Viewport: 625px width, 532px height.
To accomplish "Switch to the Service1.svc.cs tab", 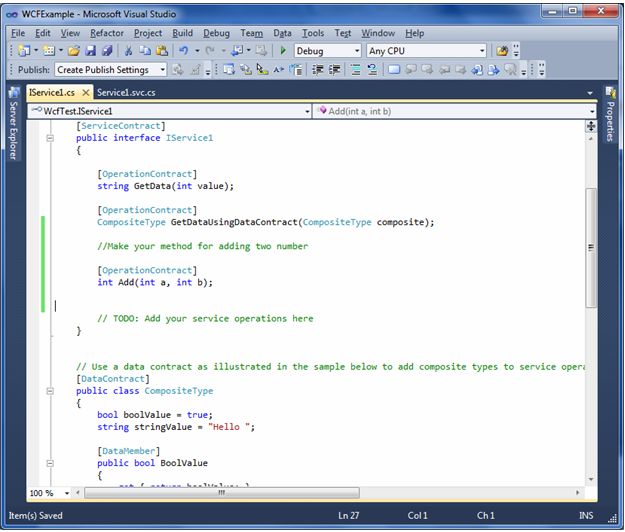I will (126, 93).
